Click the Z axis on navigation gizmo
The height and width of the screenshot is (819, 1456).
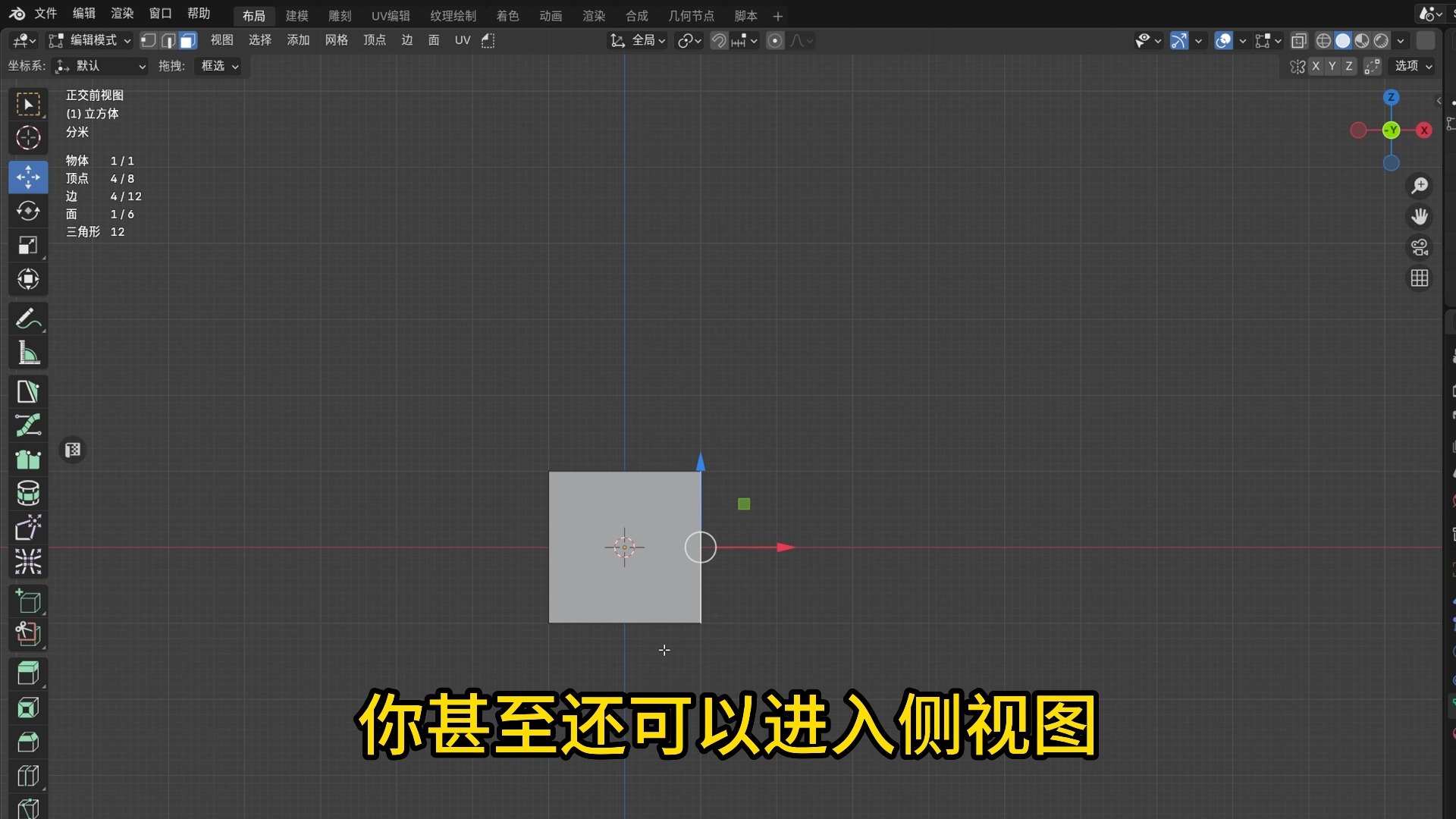(1391, 97)
